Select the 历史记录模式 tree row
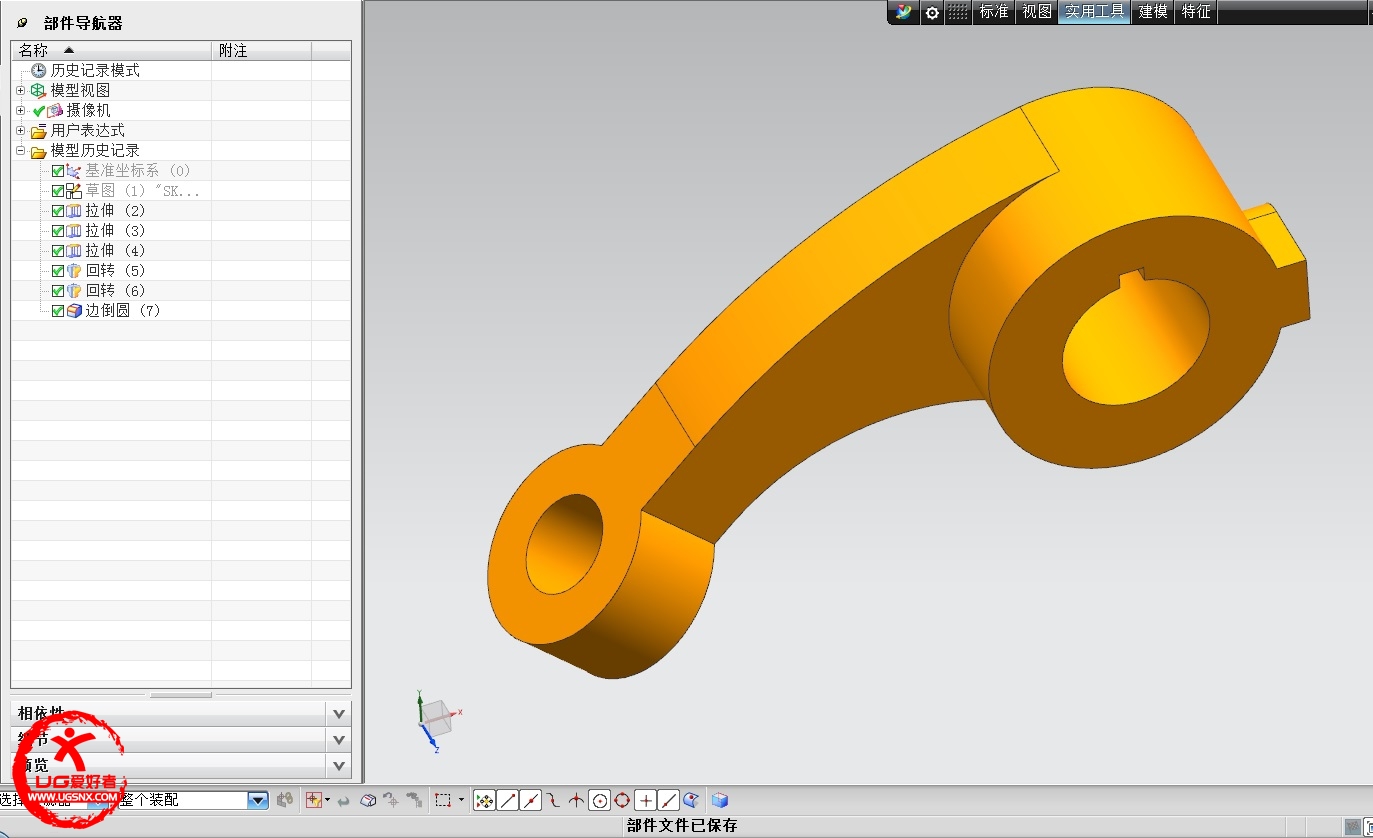This screenshot has height=838, width=1373. point(181,70)
